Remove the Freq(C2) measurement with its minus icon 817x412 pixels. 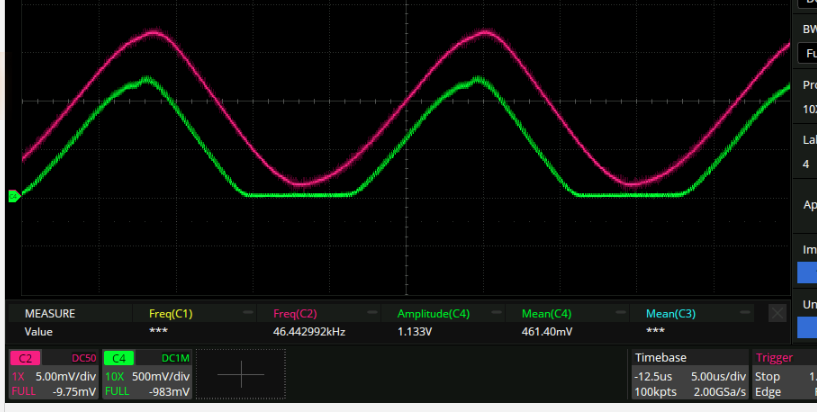(372, 313)
